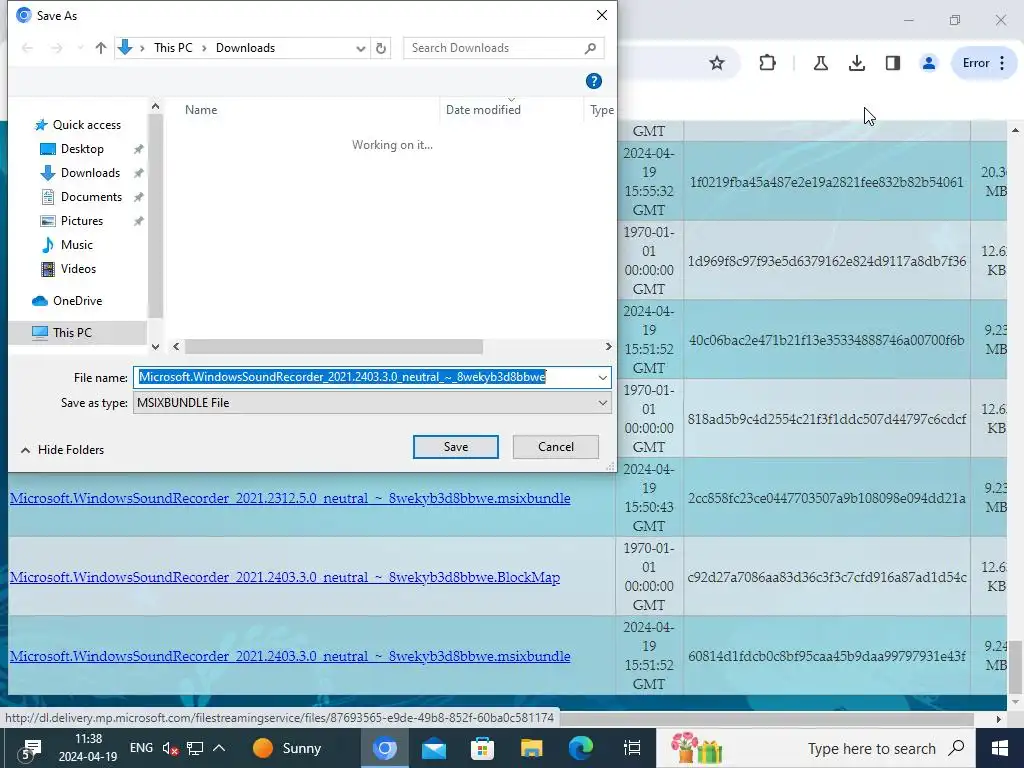The width and height of the screenshot is (1024, 768).
Task: Open Sunny weather widget
Action: point(287,748)
